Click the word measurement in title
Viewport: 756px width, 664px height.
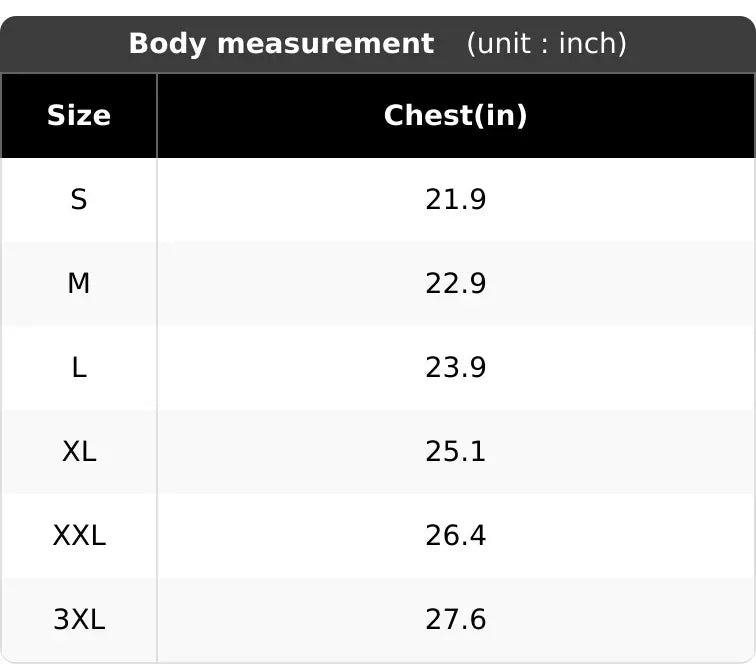coord(326,44)
